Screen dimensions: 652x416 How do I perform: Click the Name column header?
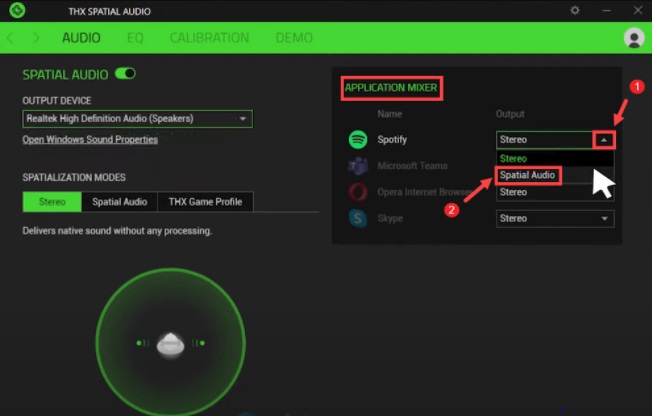point(390,114)
